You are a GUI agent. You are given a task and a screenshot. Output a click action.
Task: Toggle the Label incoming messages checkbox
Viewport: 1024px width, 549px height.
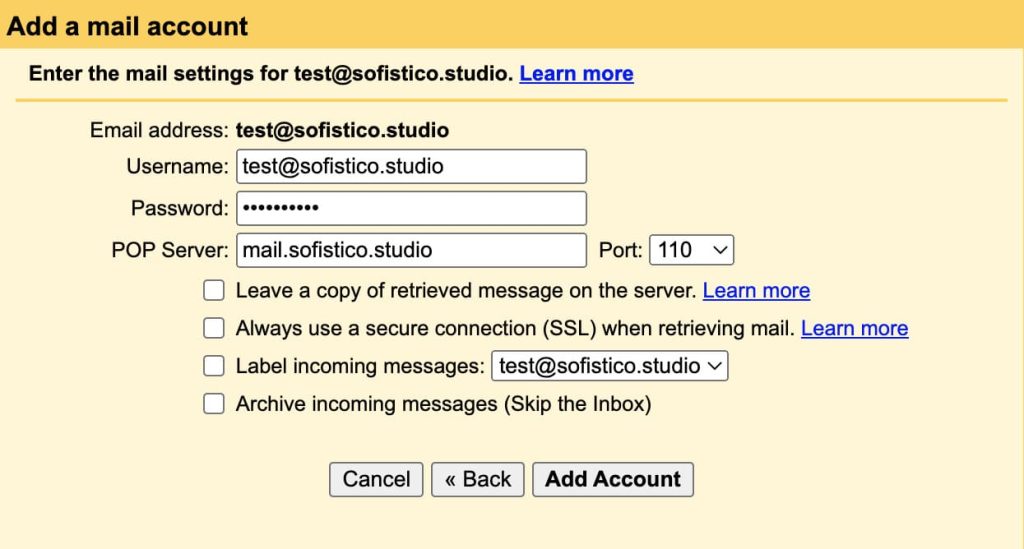tap(214, 366)
